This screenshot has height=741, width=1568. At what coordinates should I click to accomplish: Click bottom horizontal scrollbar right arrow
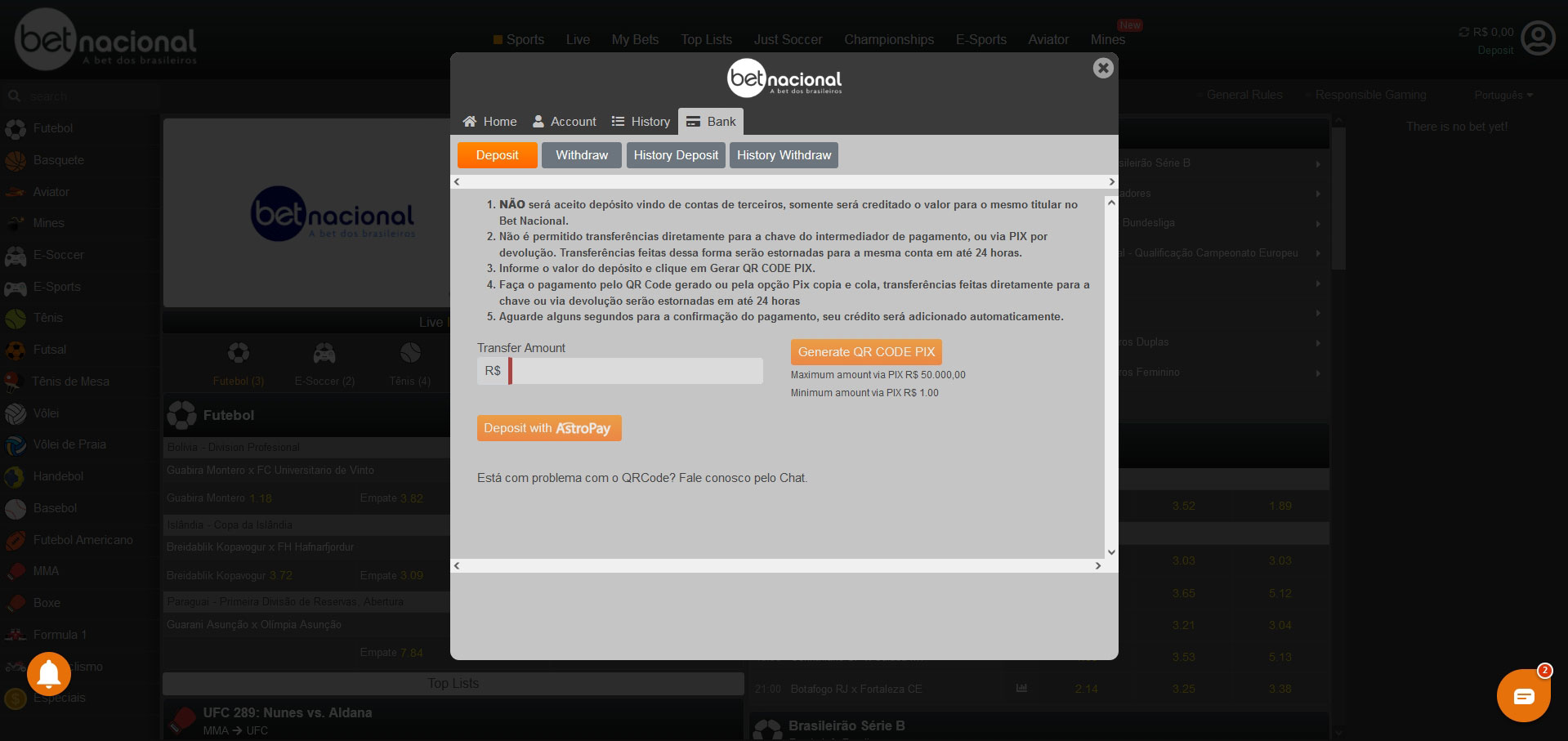tap(1098, 565)
